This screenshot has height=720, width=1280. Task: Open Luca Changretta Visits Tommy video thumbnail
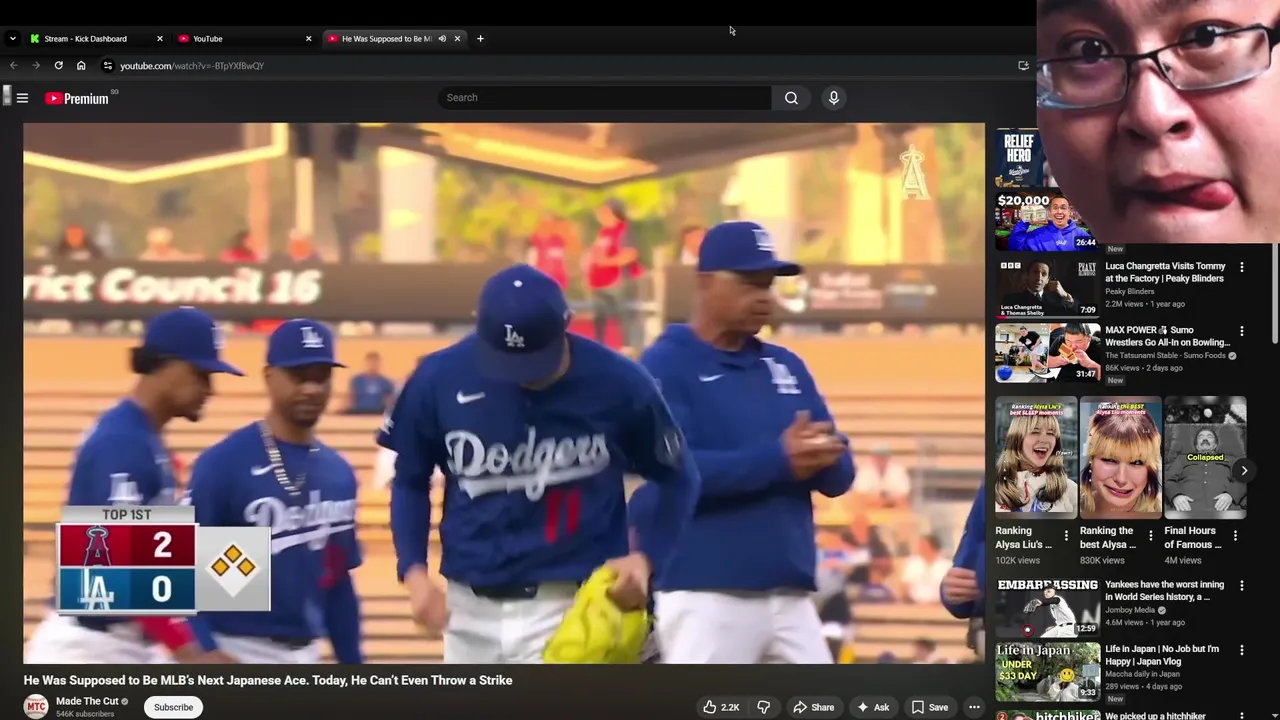point(1047,288)
